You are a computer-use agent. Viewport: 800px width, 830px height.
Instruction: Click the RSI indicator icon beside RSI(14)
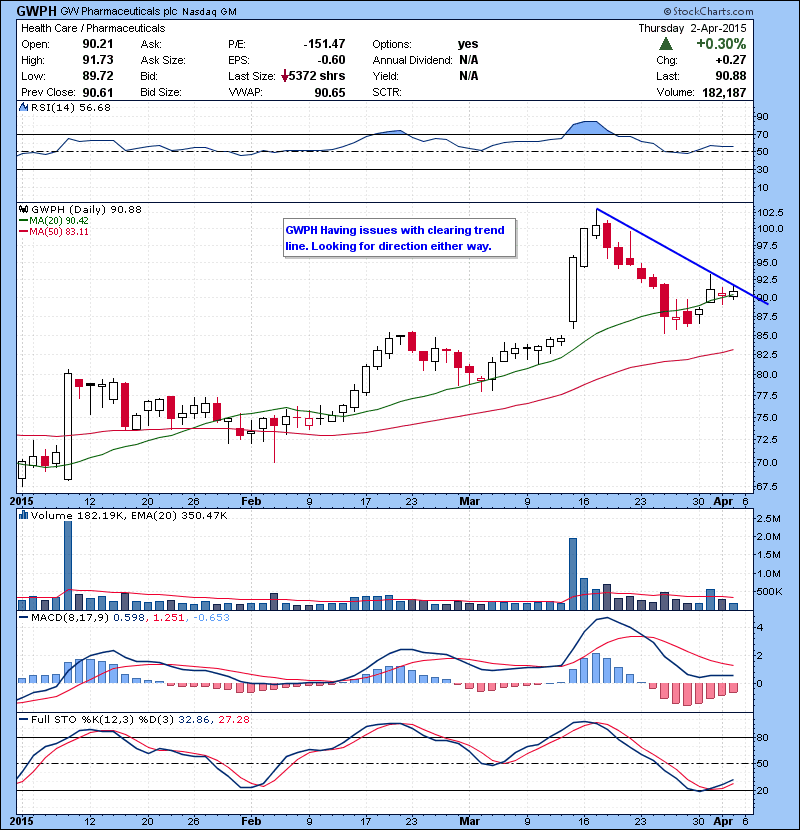pyautogui.click(x=23, y=107)
